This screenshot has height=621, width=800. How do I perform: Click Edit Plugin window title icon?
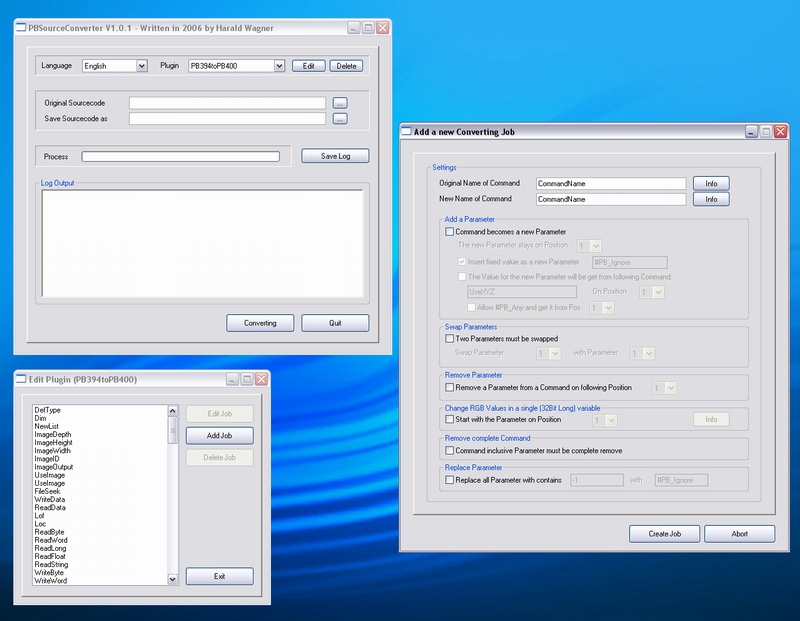pyautogui.click(x=21, y=380)
